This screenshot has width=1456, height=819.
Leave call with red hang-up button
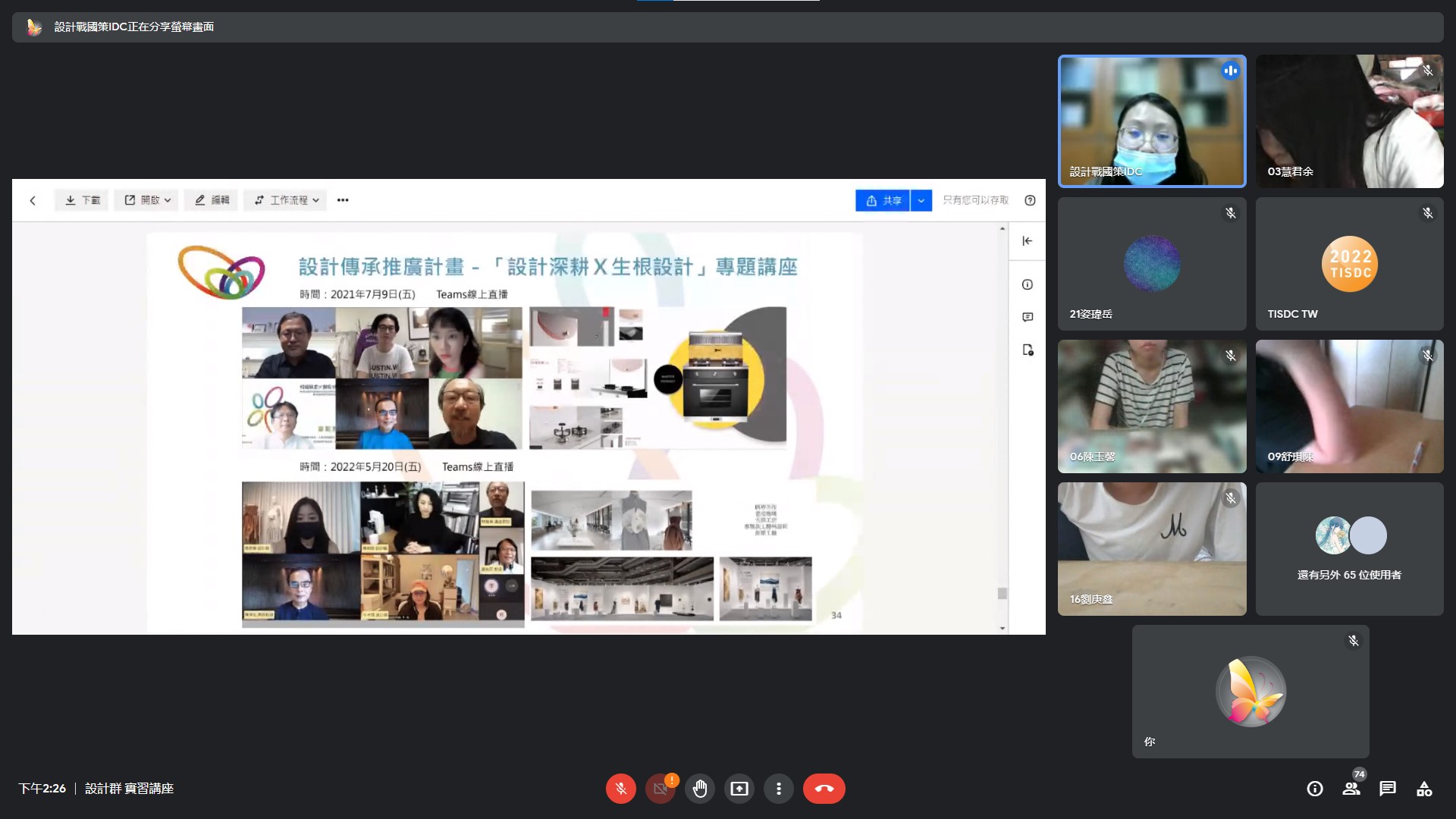pos(824,789)
